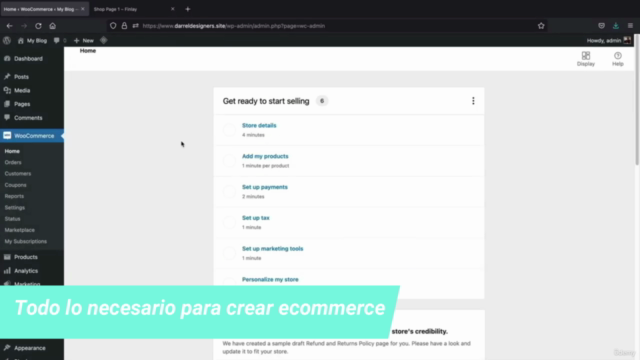Open WooCommerce Settings submenu item

[x=15, y=207]
